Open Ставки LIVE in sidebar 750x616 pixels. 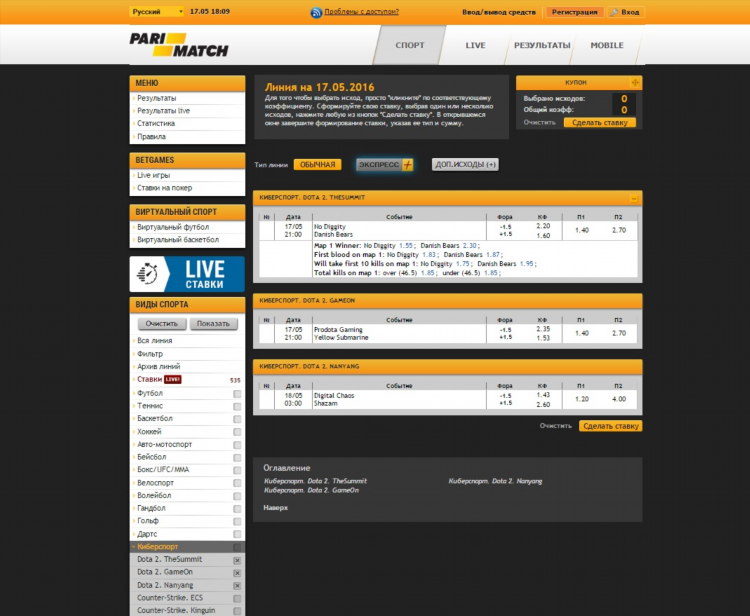(x=159, y=379)
